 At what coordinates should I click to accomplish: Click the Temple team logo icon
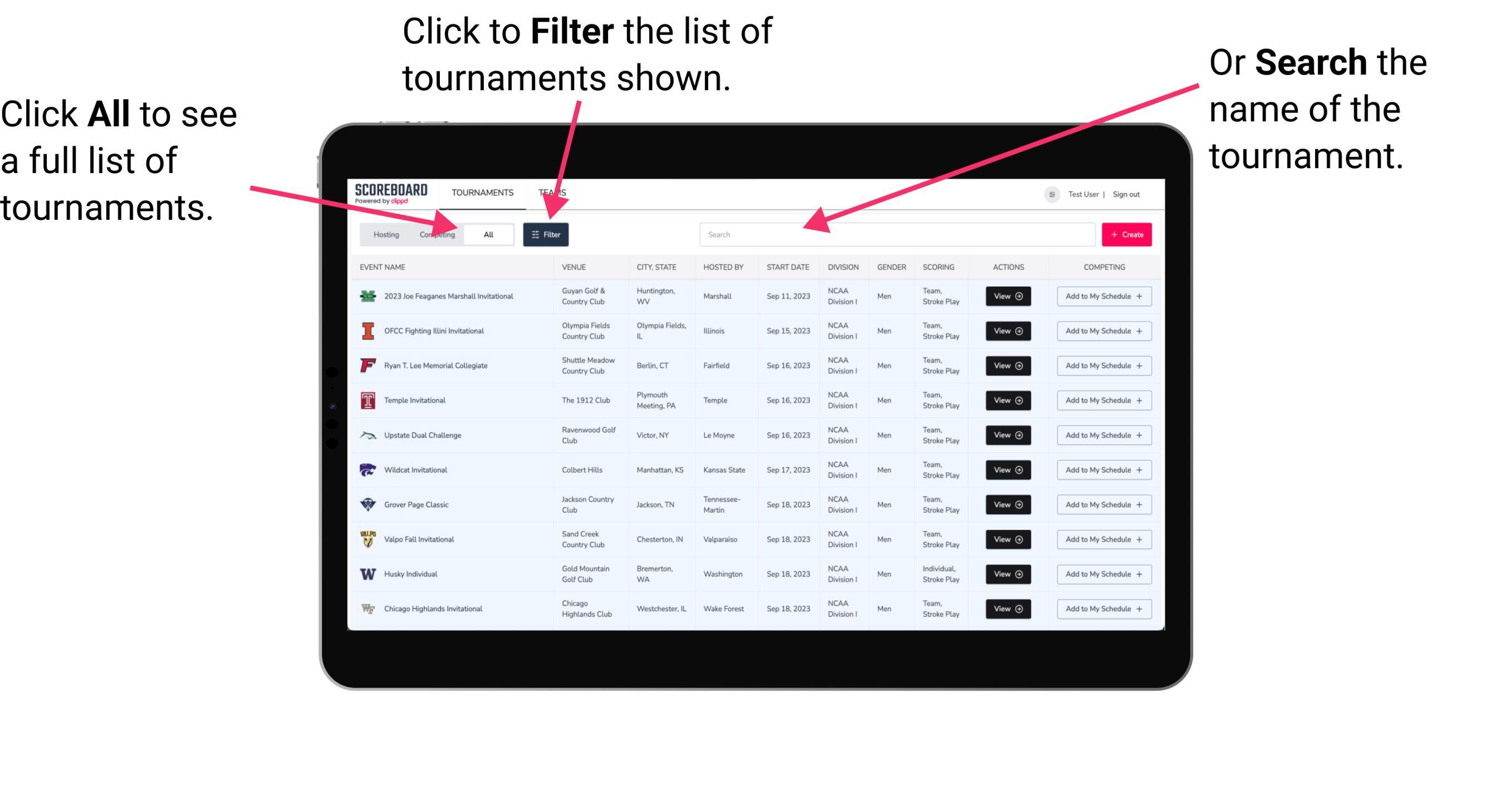coord(367,400)
